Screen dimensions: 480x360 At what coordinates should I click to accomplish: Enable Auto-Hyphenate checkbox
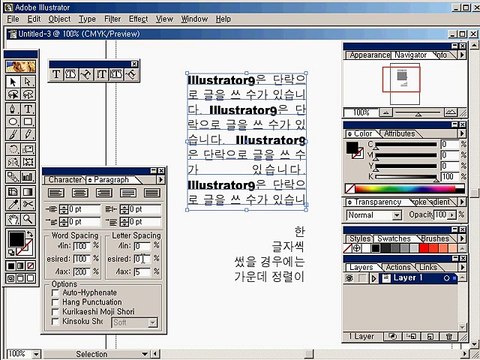56,293
